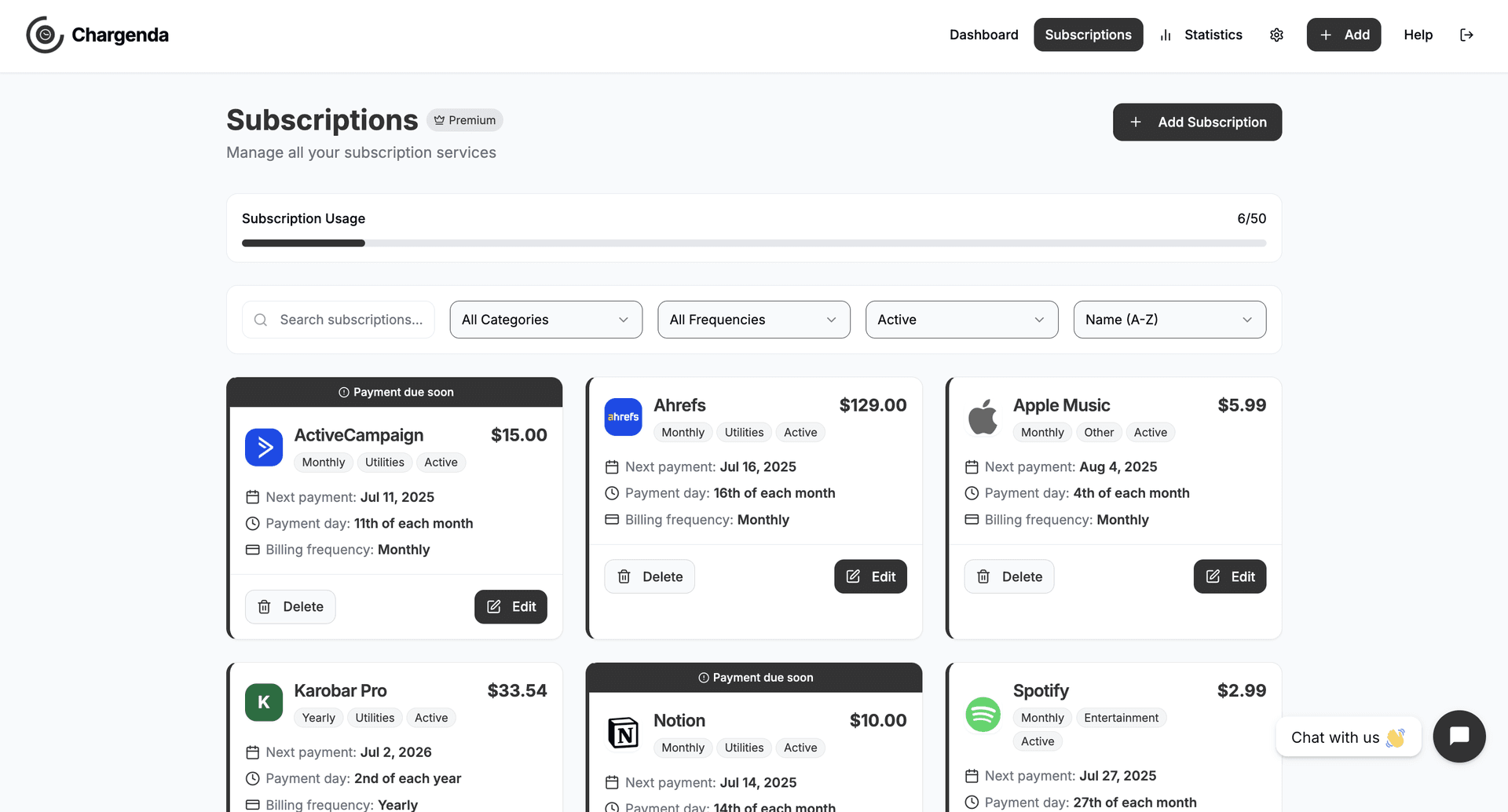Click card icon beside Apple Music billing frequency

972,520
